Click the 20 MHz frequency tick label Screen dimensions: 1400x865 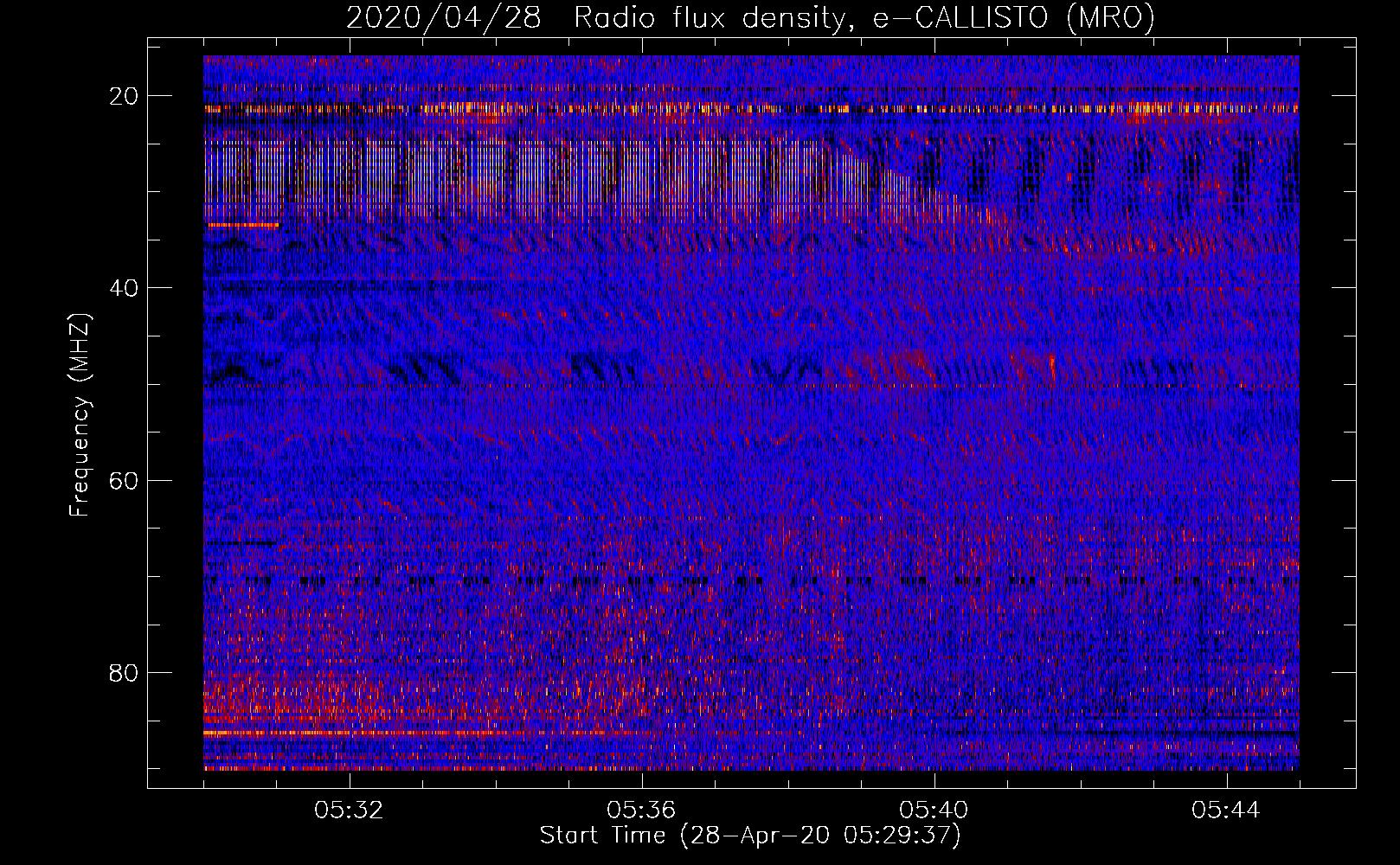pyautogui.click(x=124, y=96)
